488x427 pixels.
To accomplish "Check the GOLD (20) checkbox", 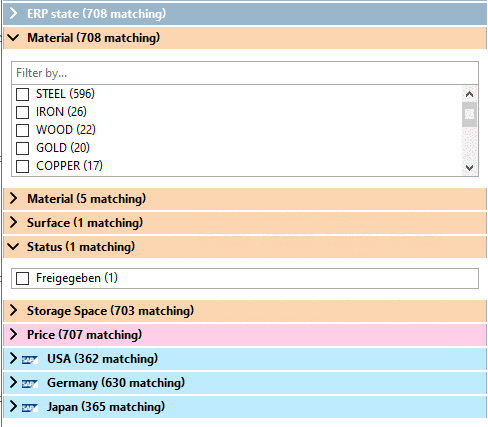I will click(x=22, y=148).
